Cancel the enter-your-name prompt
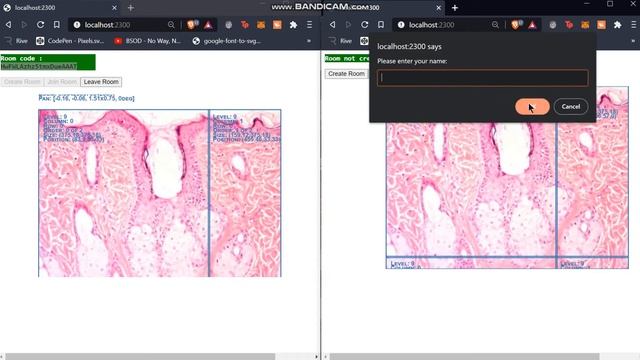Viewport: 640px width, 360px height. (x=571, y=107)
